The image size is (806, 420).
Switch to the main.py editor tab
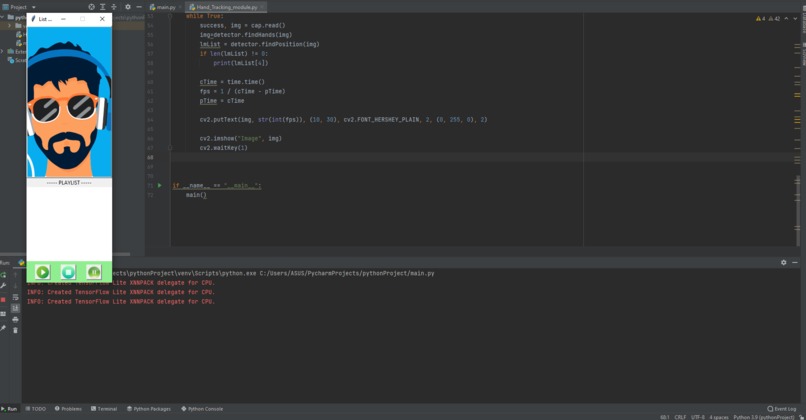(x=163, y=7)
